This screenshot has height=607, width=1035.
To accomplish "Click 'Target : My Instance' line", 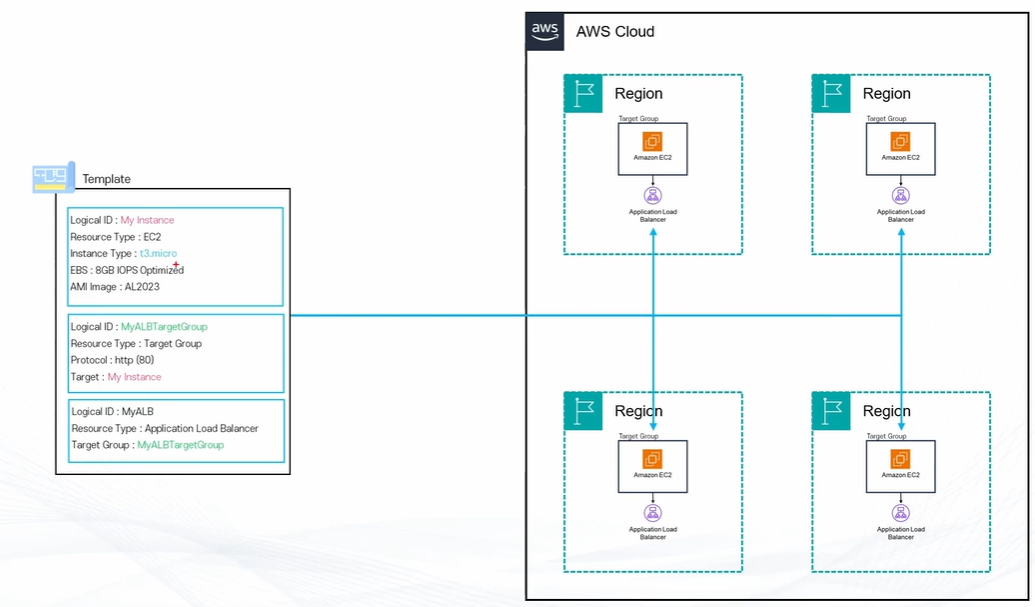I will [116, 377].
